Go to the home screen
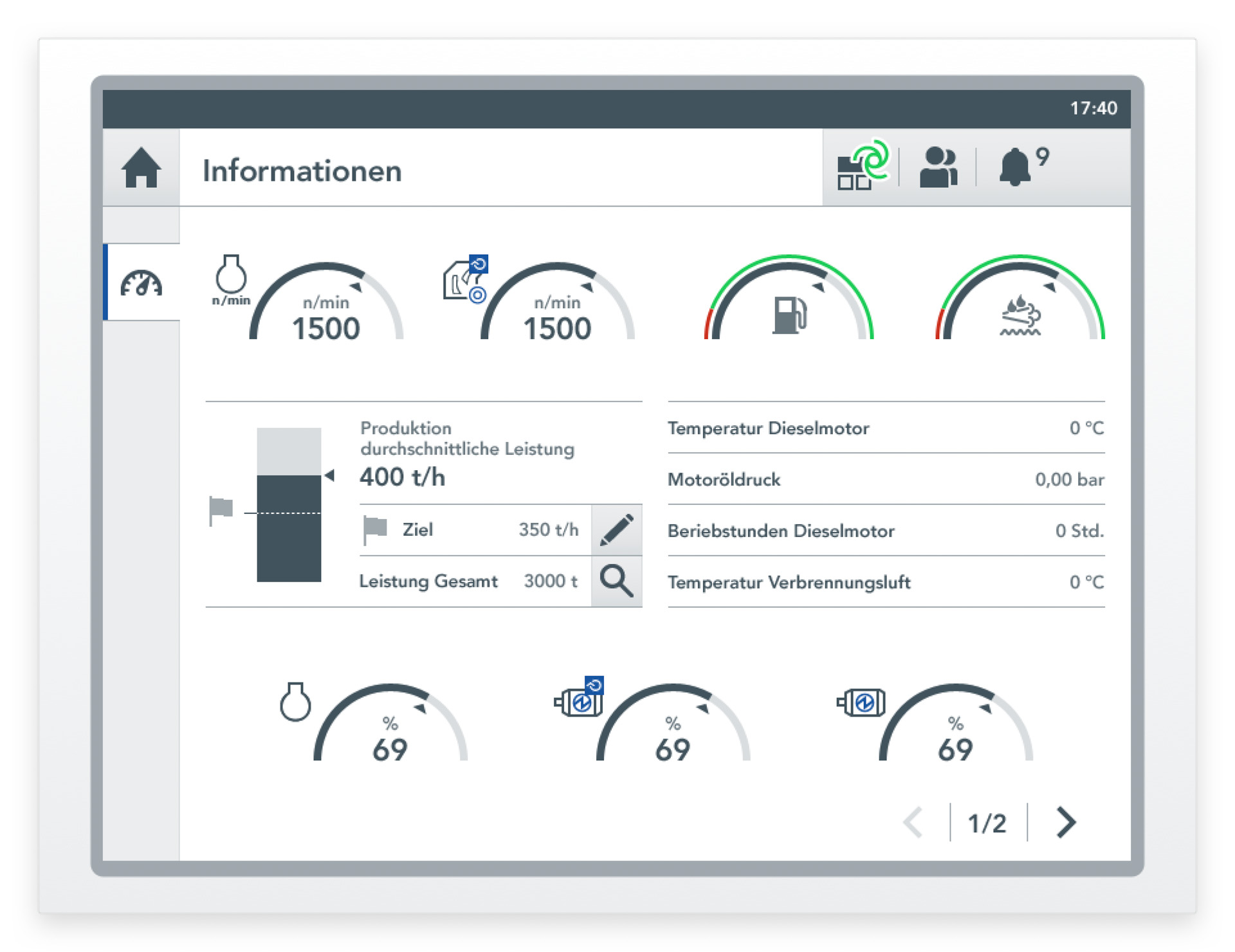The height and width of the screenshot is (952, 1235). click(141, 168)
